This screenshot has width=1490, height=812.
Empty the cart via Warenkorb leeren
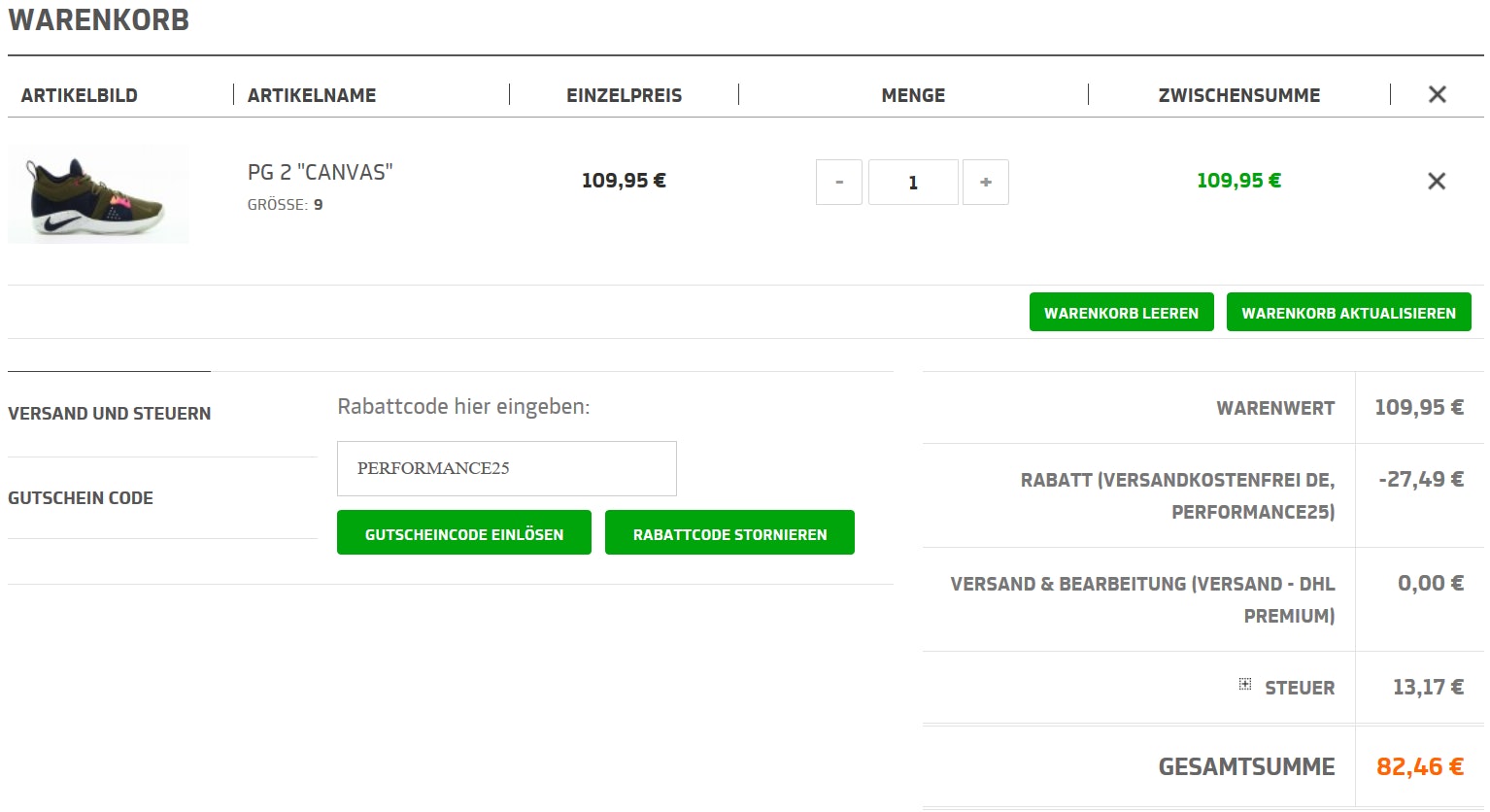tap(1121, 313)
